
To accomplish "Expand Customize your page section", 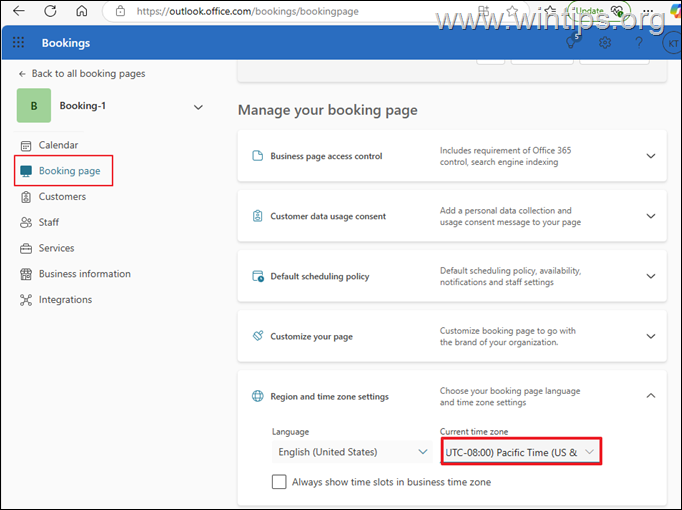I will 651,336.
